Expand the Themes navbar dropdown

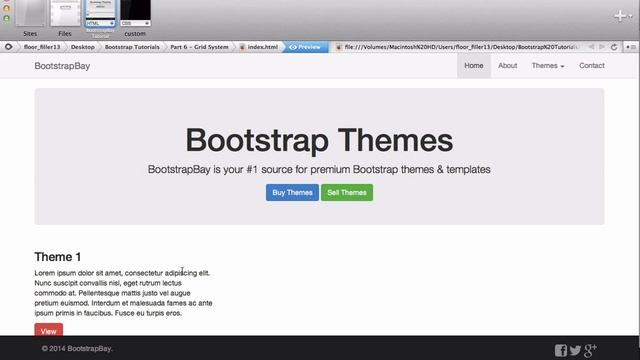(x=548, y=66)
